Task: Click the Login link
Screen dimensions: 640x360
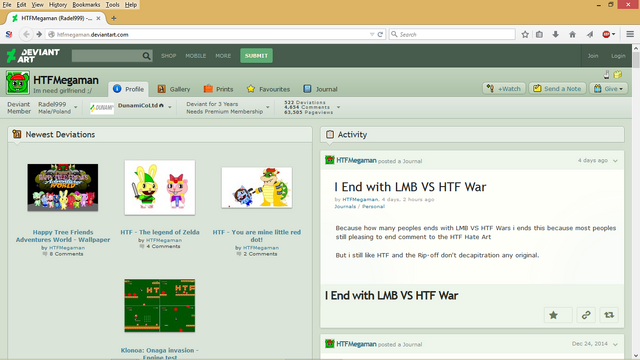Action: tap(618, 56)
